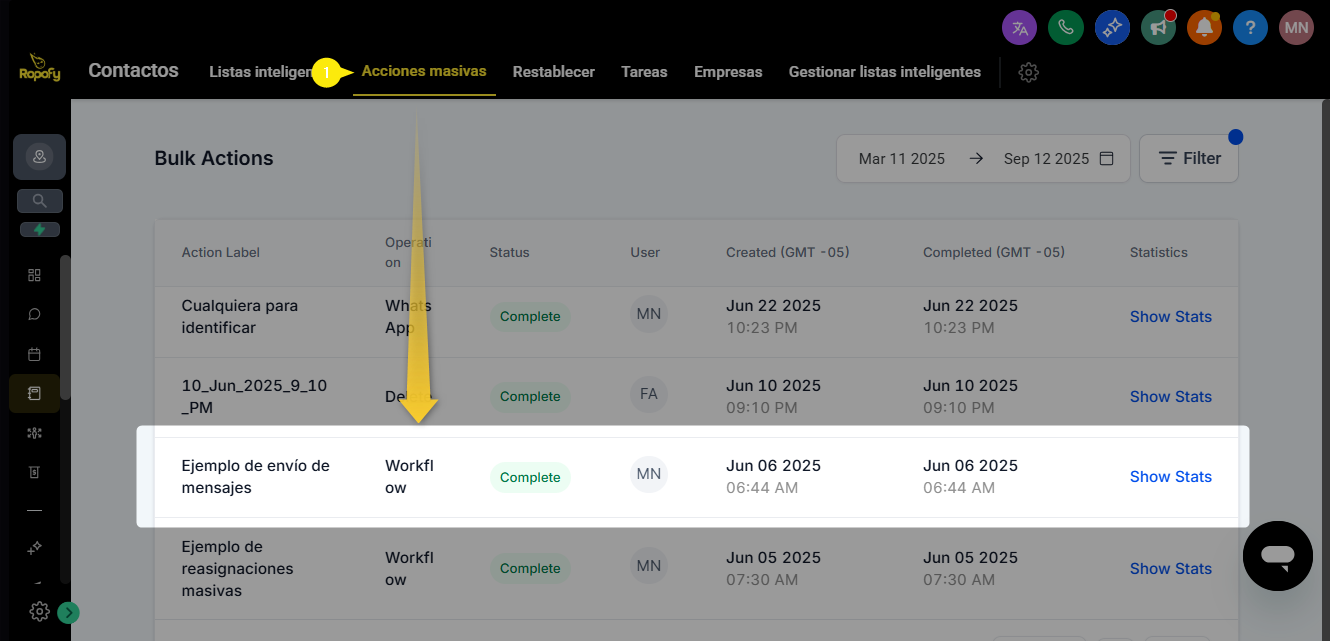Open the gear icon beside the Contactos tabs
Screen dimensions: 1330x641
pyautogui.click(x=1028, y=72)
